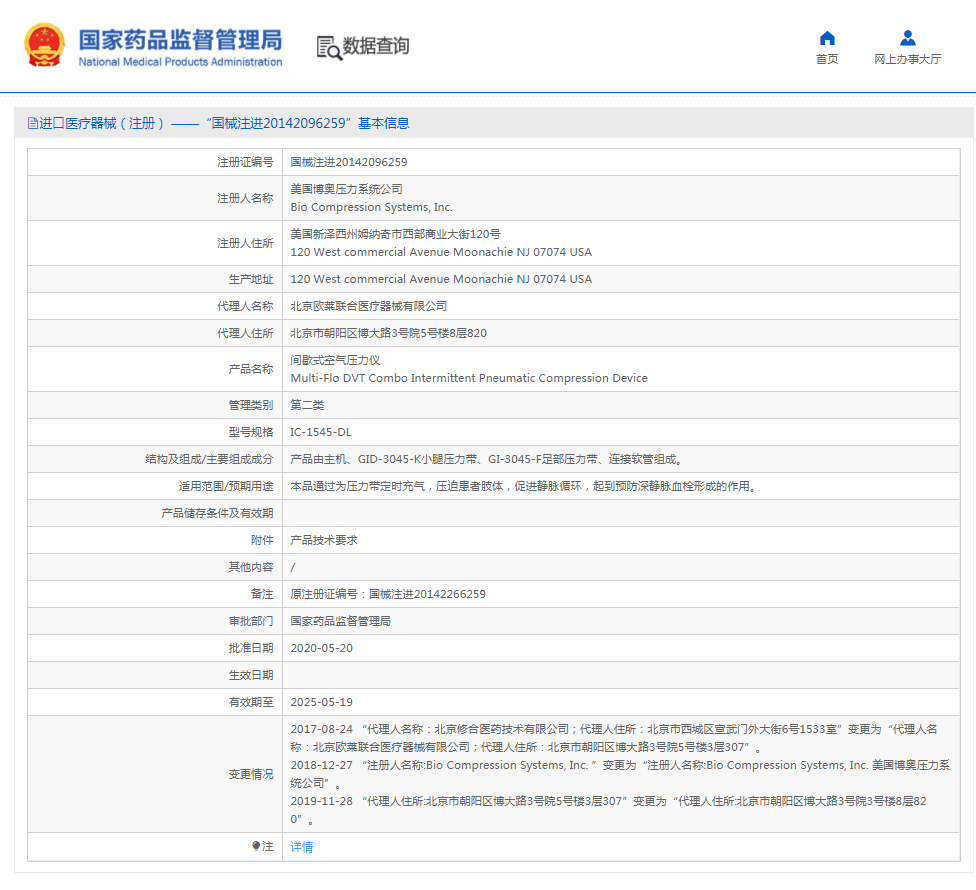Click the Bio Compression Systems, Inc. text
The height and width of the screenshot is (890, 976).
pyautogui.click(x=371, y=207)
